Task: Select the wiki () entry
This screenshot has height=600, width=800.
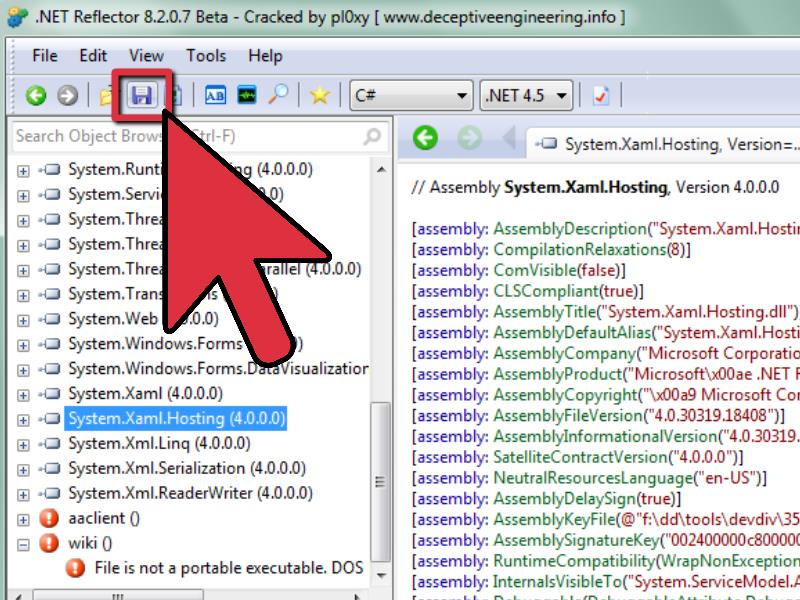Action: pyautogui.click(x=90, y=543)
